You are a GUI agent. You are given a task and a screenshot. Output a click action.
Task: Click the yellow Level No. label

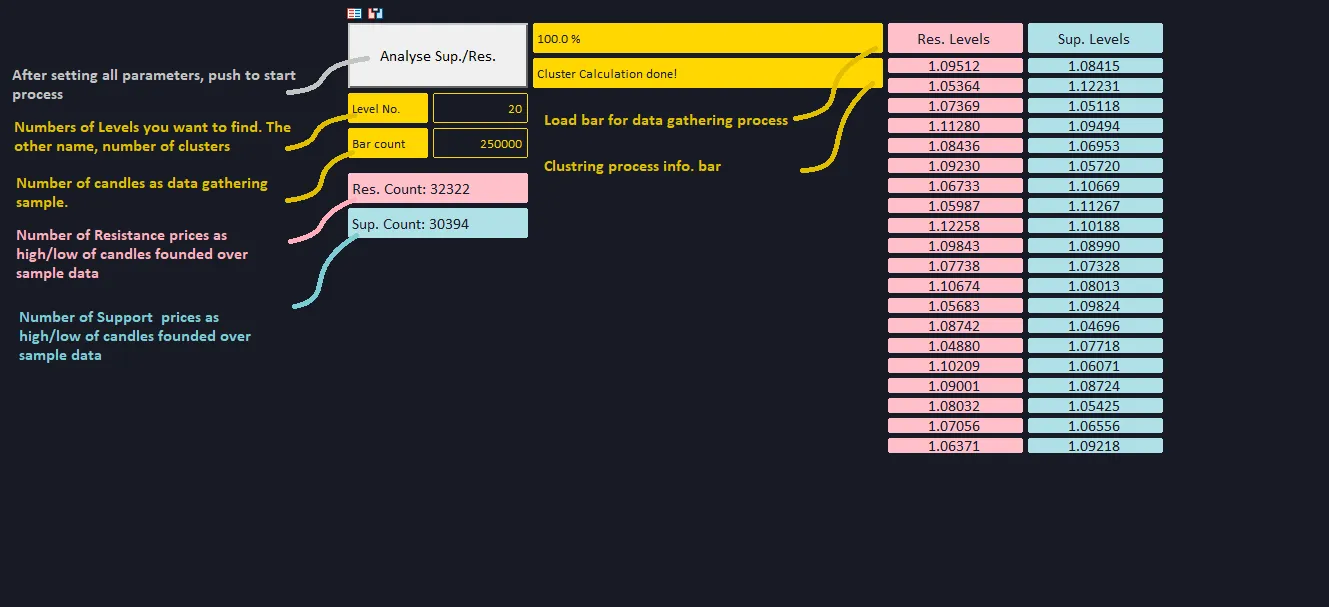[x=388, y=108]
